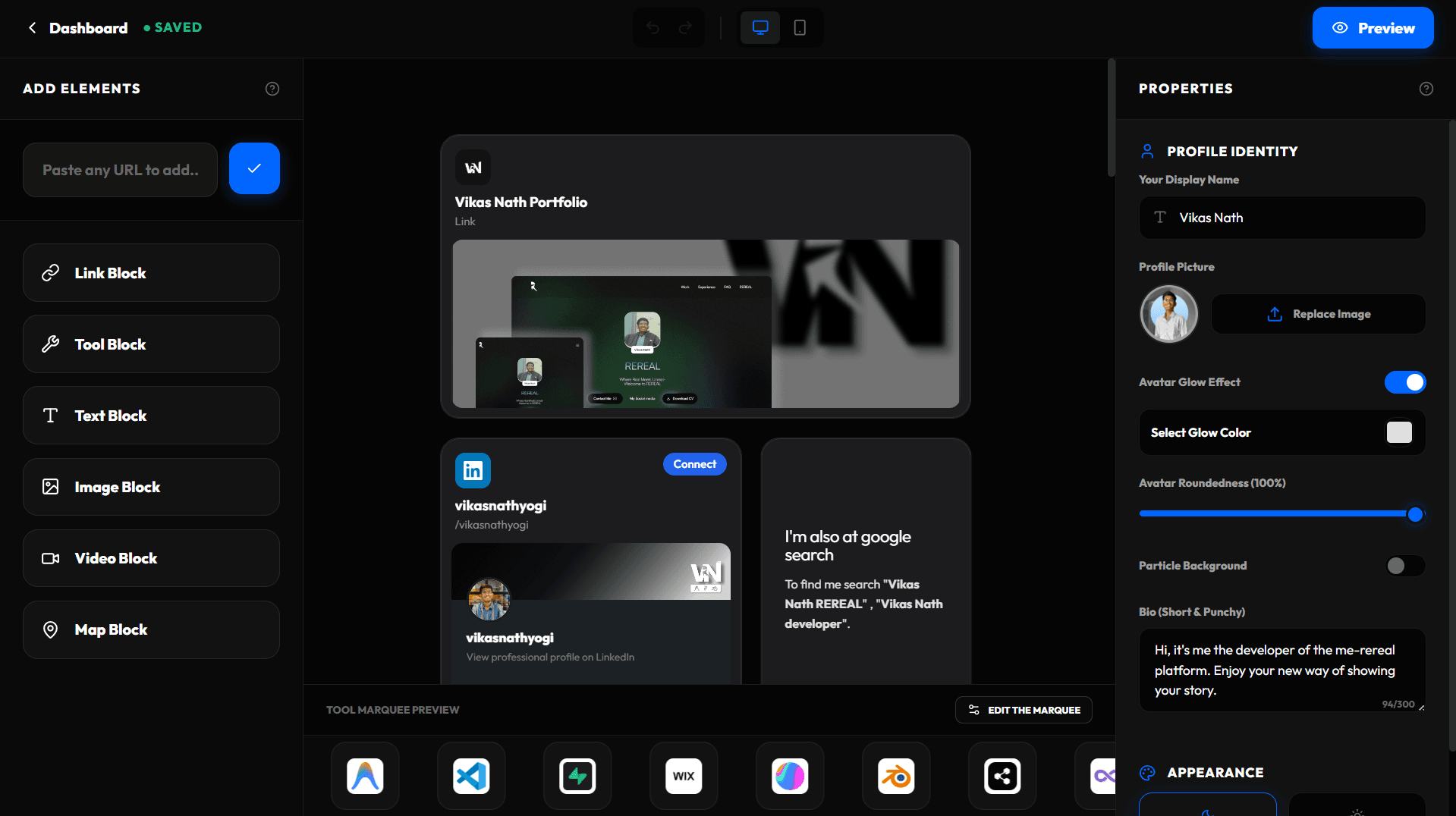Select the VS Code icon in the tool marquee
Image resolution: width=1456 pixels, height=816 pixels.
(470, 776)
